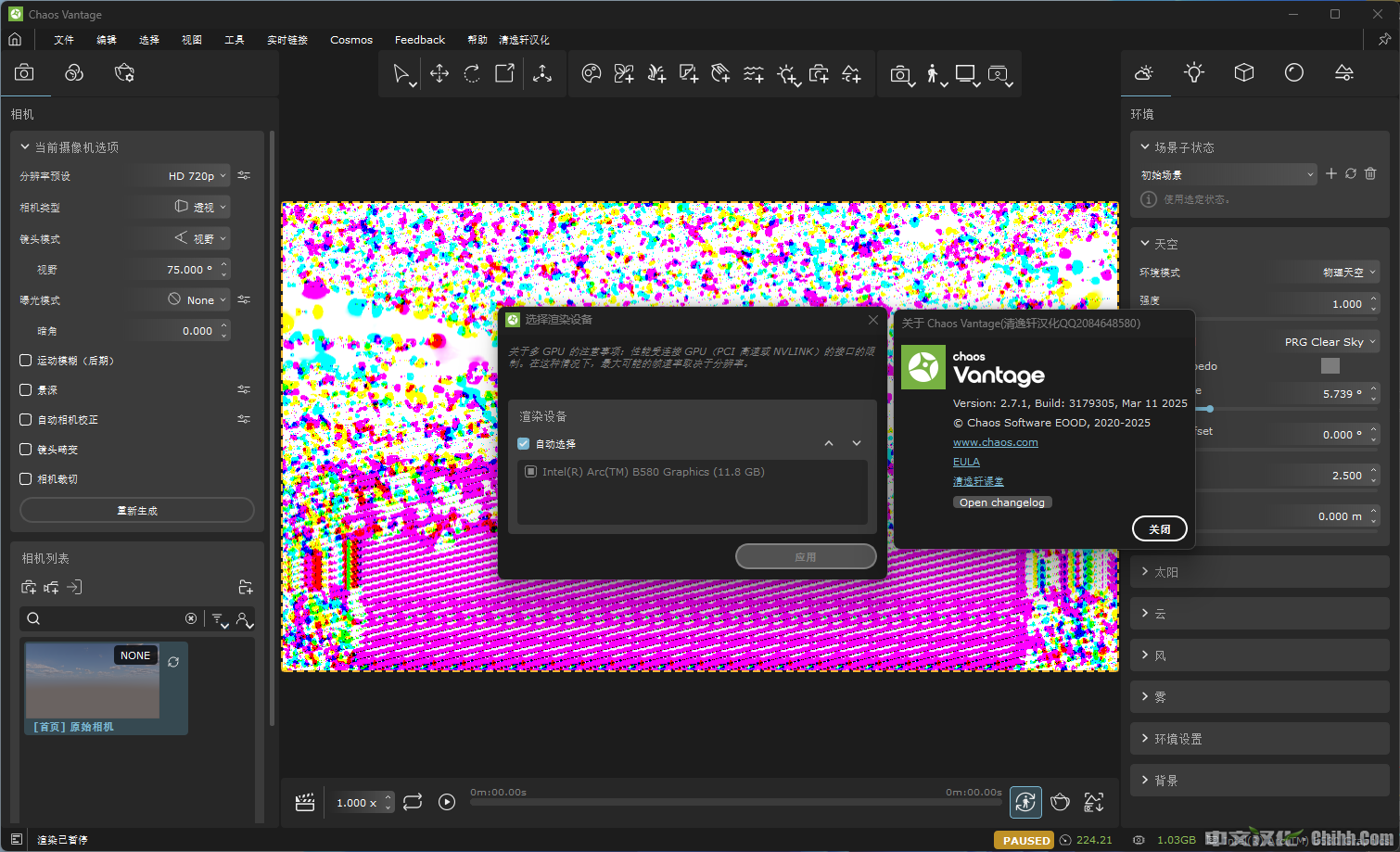Image resolution: width=1400 pixels, height=852 pixels.
Task: Open the screenshot capture camera tool
Action: pyautogui.click(x=900, y=73)
